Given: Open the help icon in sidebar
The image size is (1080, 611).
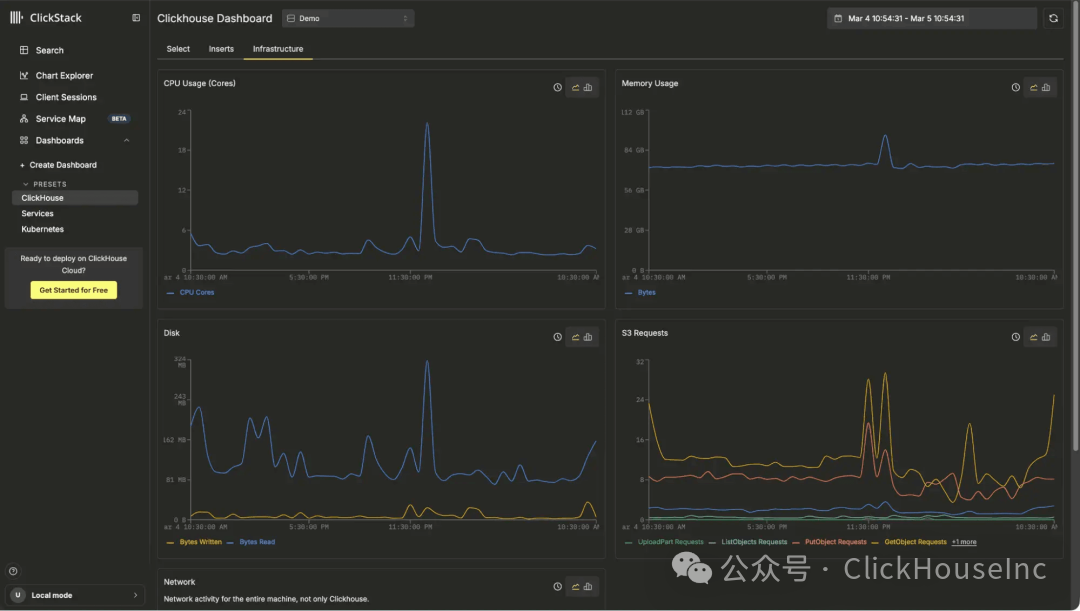Looking at the screenshot, I should pos(13,571).
